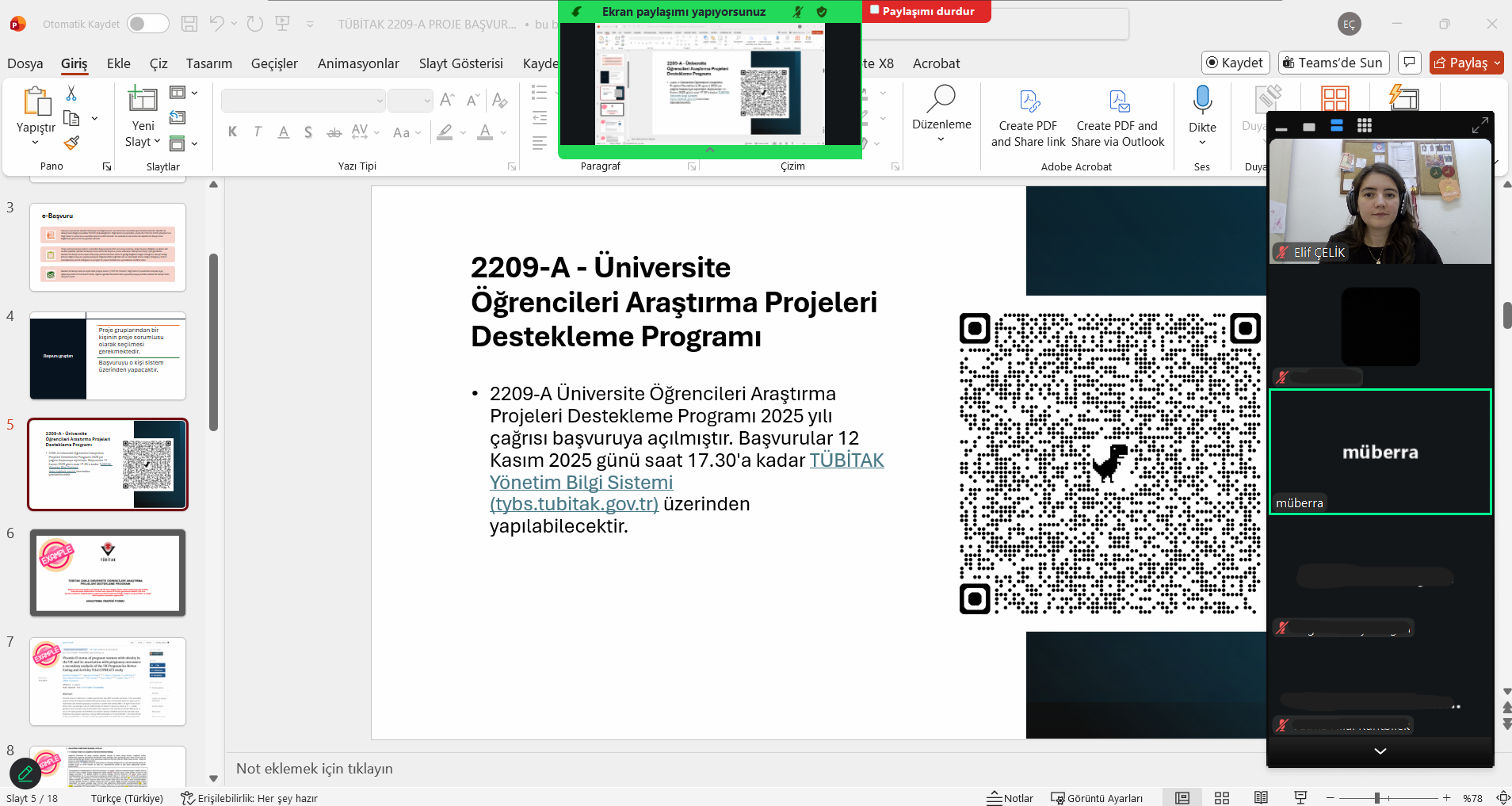Select slide 6 thumbnail in slide panel
Screen dimensions: 1512x806
[x=108, y=573]
